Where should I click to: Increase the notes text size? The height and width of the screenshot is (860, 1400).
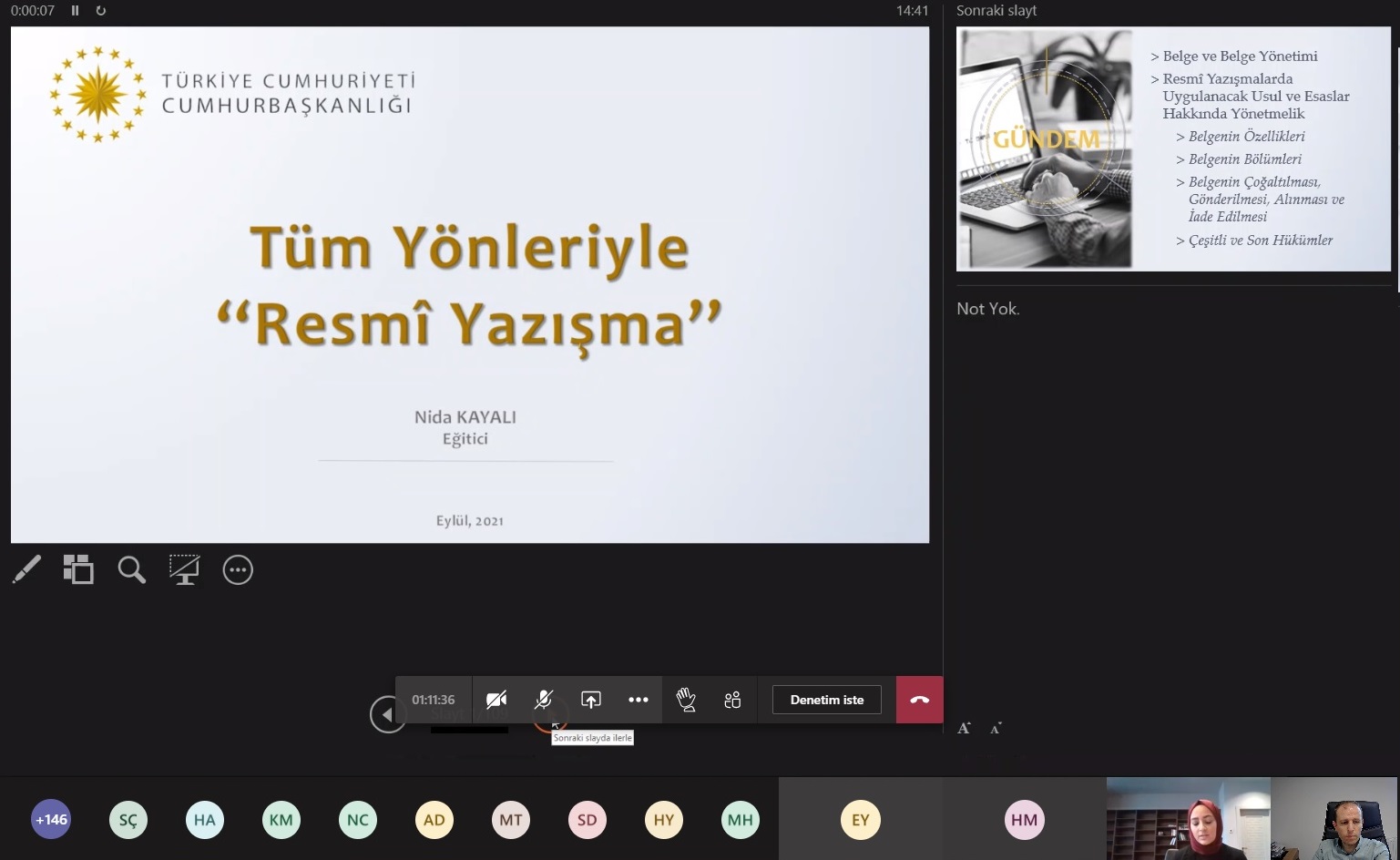pos(965,728)
